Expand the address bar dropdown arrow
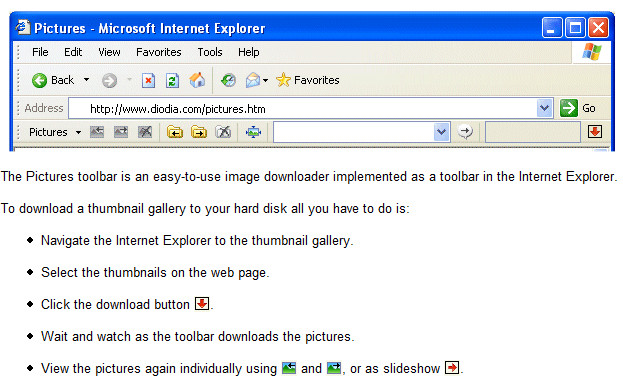 coord(544,108)
